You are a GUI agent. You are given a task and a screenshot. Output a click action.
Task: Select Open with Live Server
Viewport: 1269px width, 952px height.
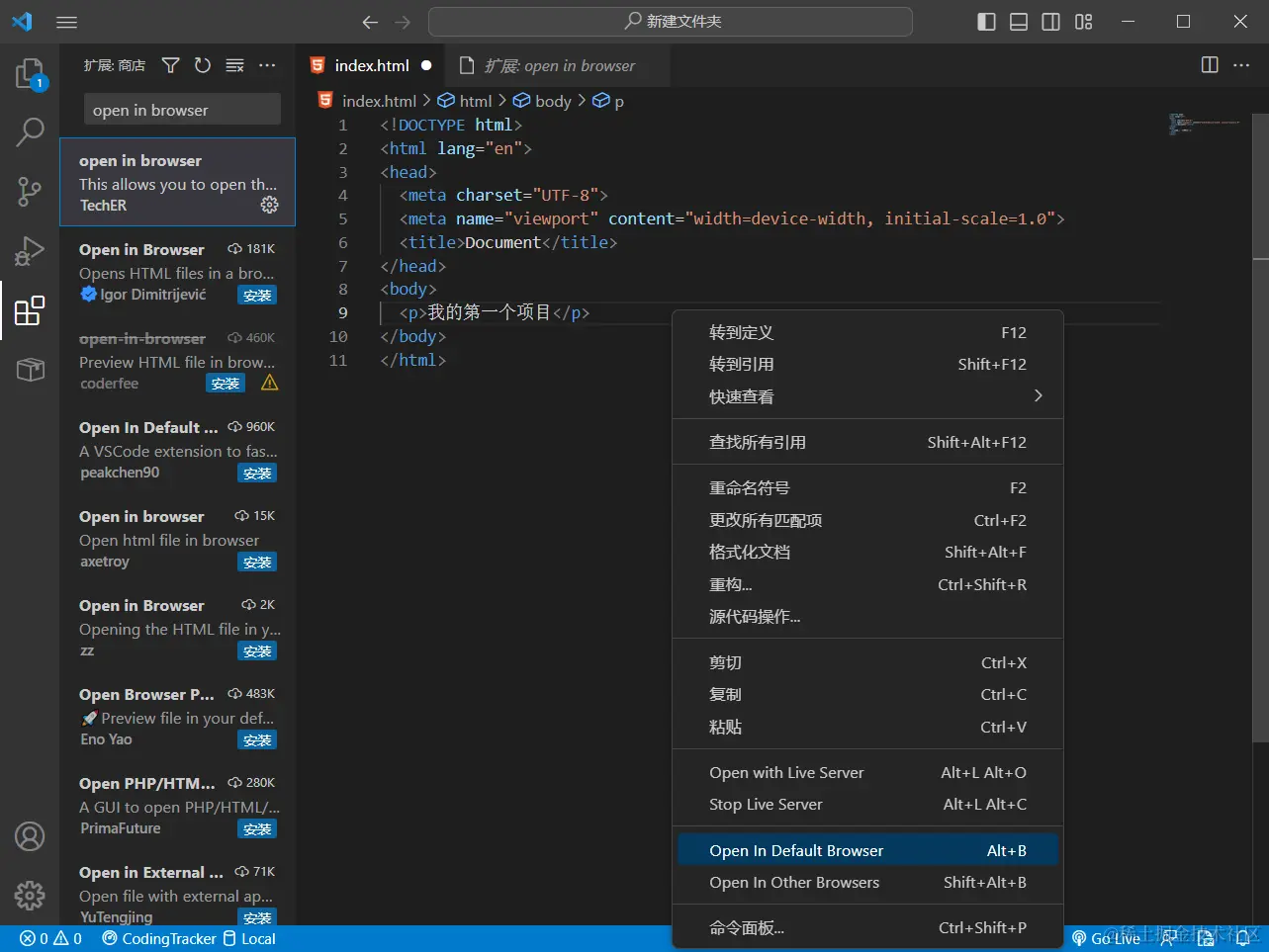tap(867, 772)
